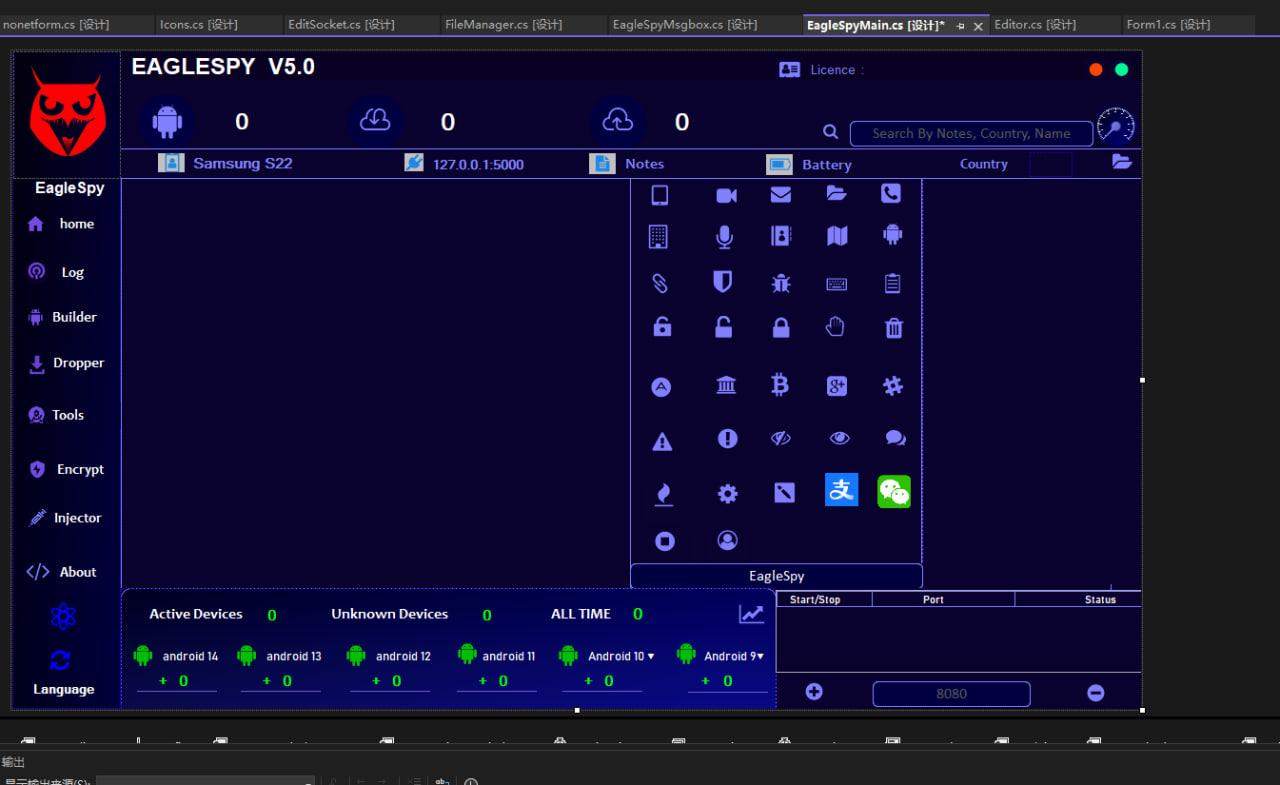Expand the Android 9 dropdown arrow

[x=760, y=656]
